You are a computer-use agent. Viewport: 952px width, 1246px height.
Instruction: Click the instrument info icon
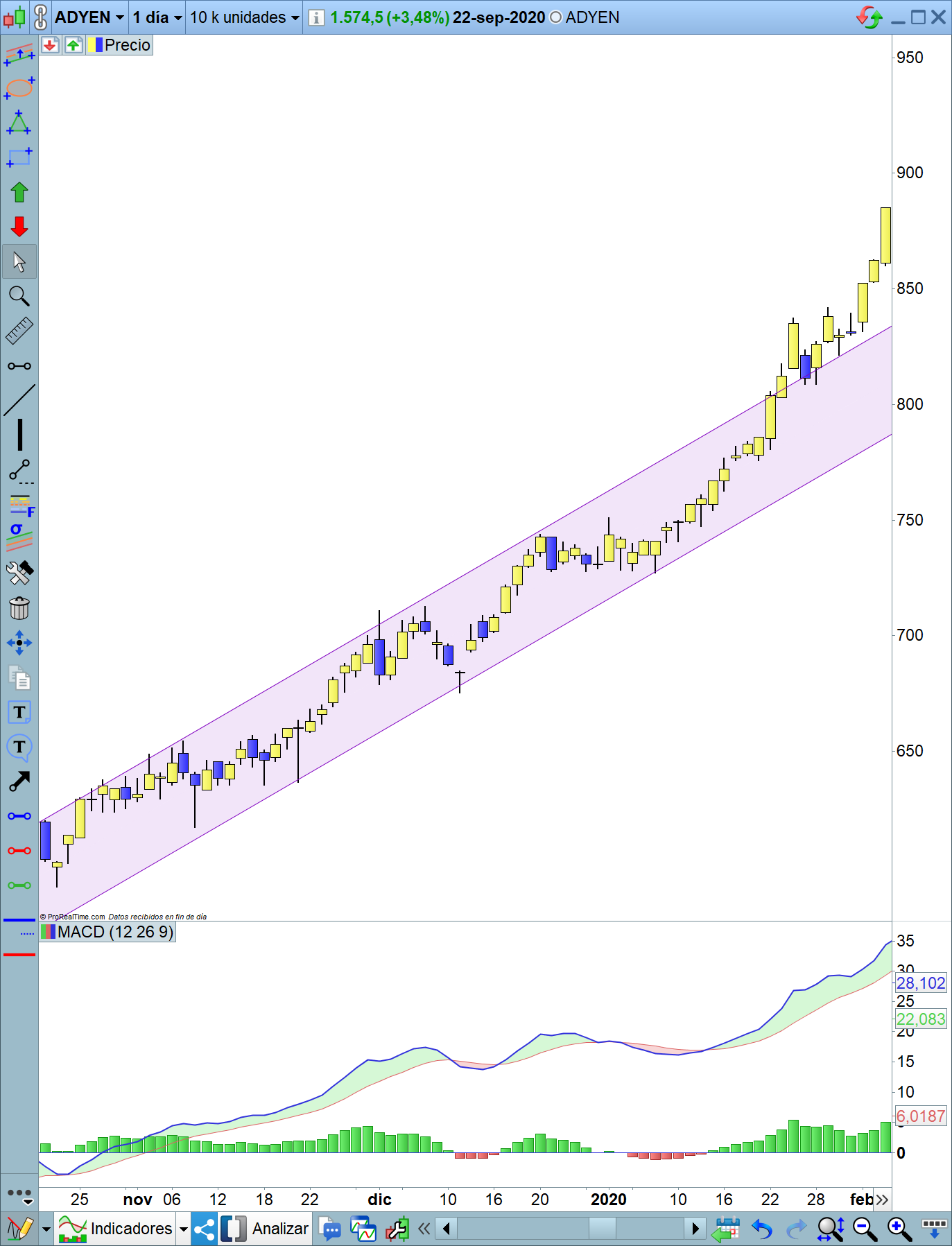(316, 17)
